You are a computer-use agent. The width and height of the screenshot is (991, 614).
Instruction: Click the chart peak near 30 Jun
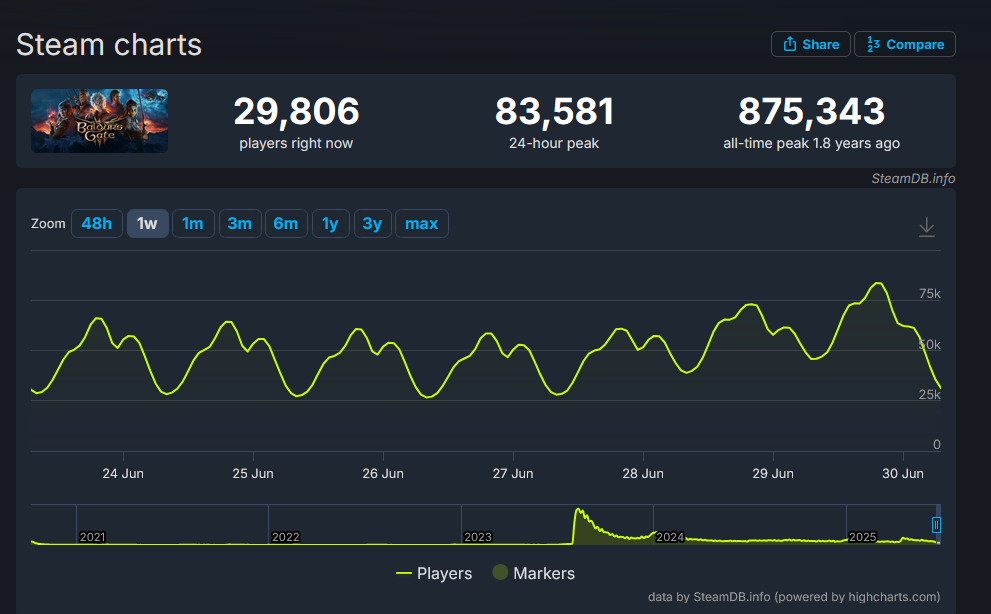tap(879, 284)
